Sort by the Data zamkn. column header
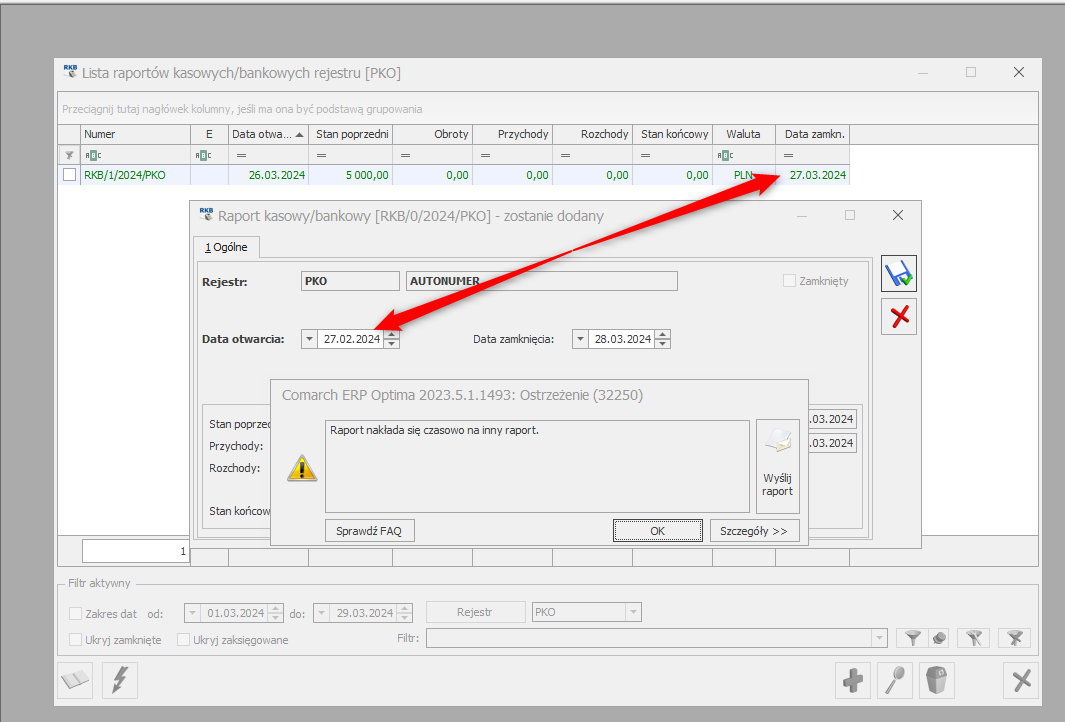The height and width of the screenshot is (722, 1065). click(x=812, y=134)
